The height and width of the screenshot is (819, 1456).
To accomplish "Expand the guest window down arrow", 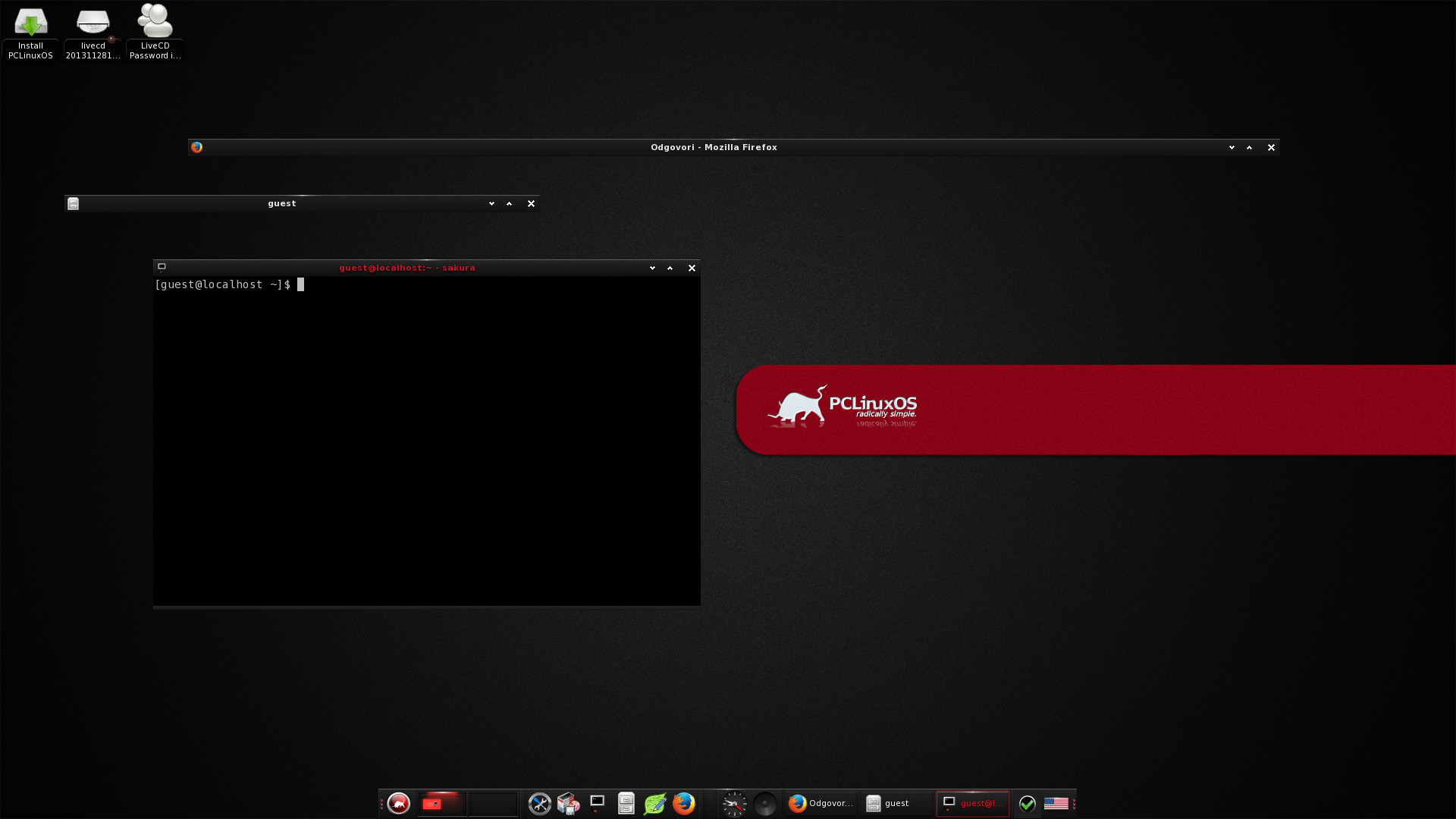I will 491,203.
